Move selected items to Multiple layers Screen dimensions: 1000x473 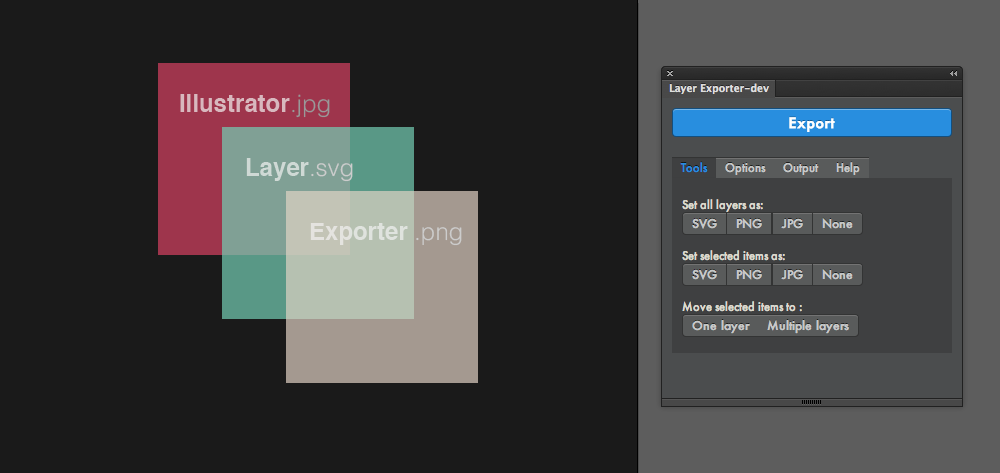[808, 326]
